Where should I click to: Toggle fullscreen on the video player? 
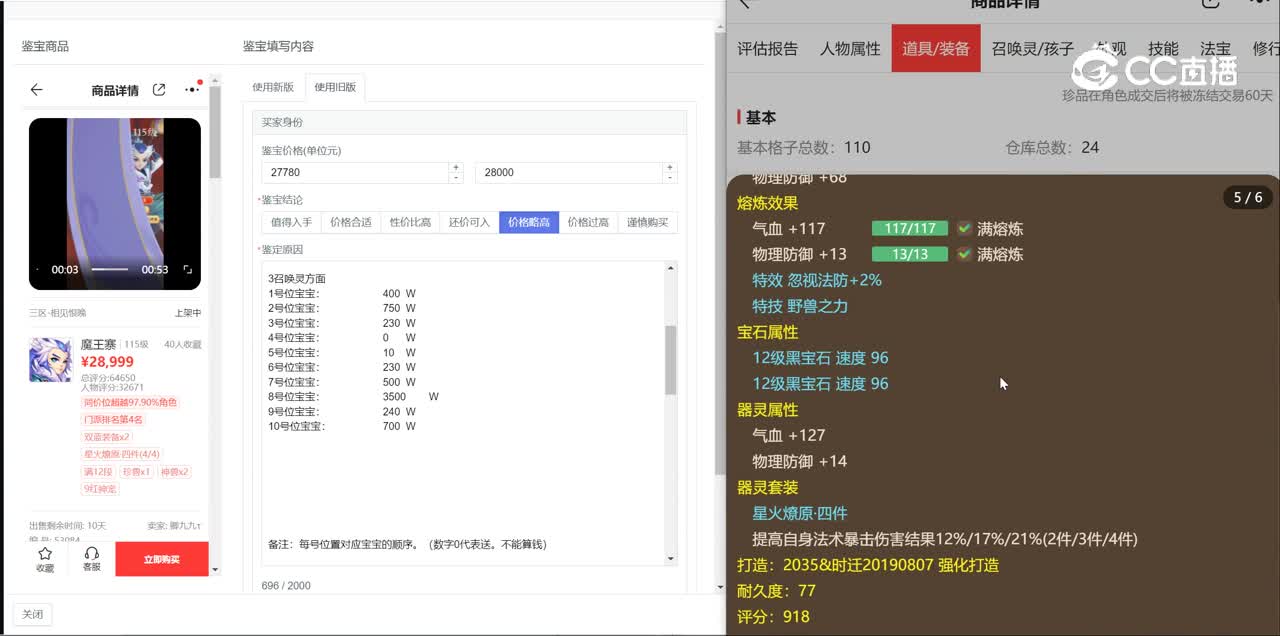[187, 270]
